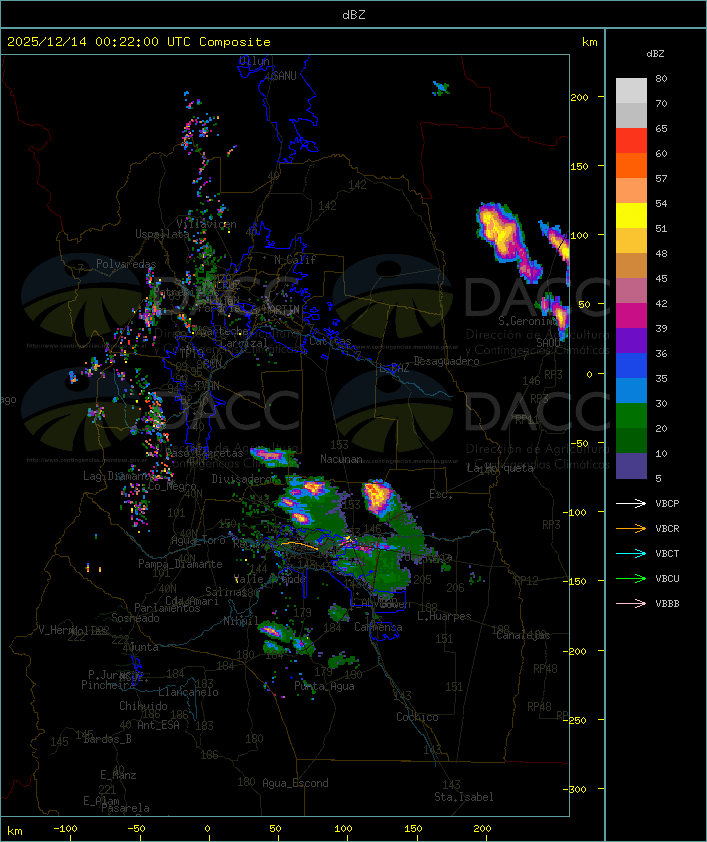Click the VBCU legend label
707x842 pixels.
[x=667, y=578]
